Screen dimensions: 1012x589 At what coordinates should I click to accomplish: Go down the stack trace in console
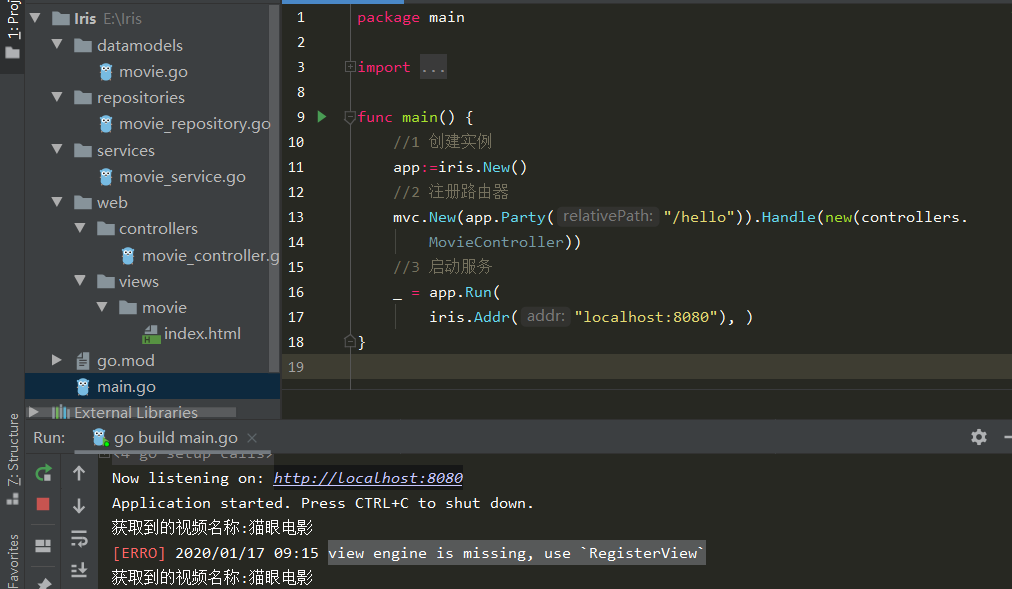[x=79, y=506]
